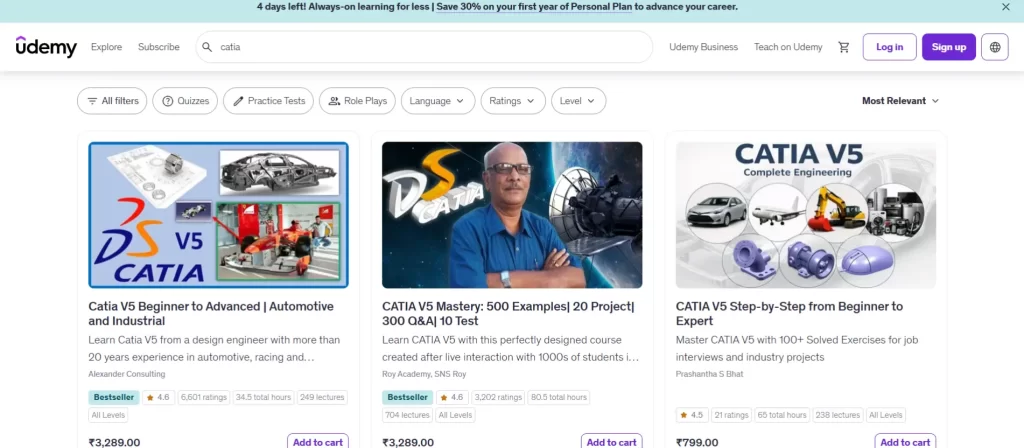Close the promotional banner
The width and height of the screenshot is (1024, 448).
(x=1006, y=7)
